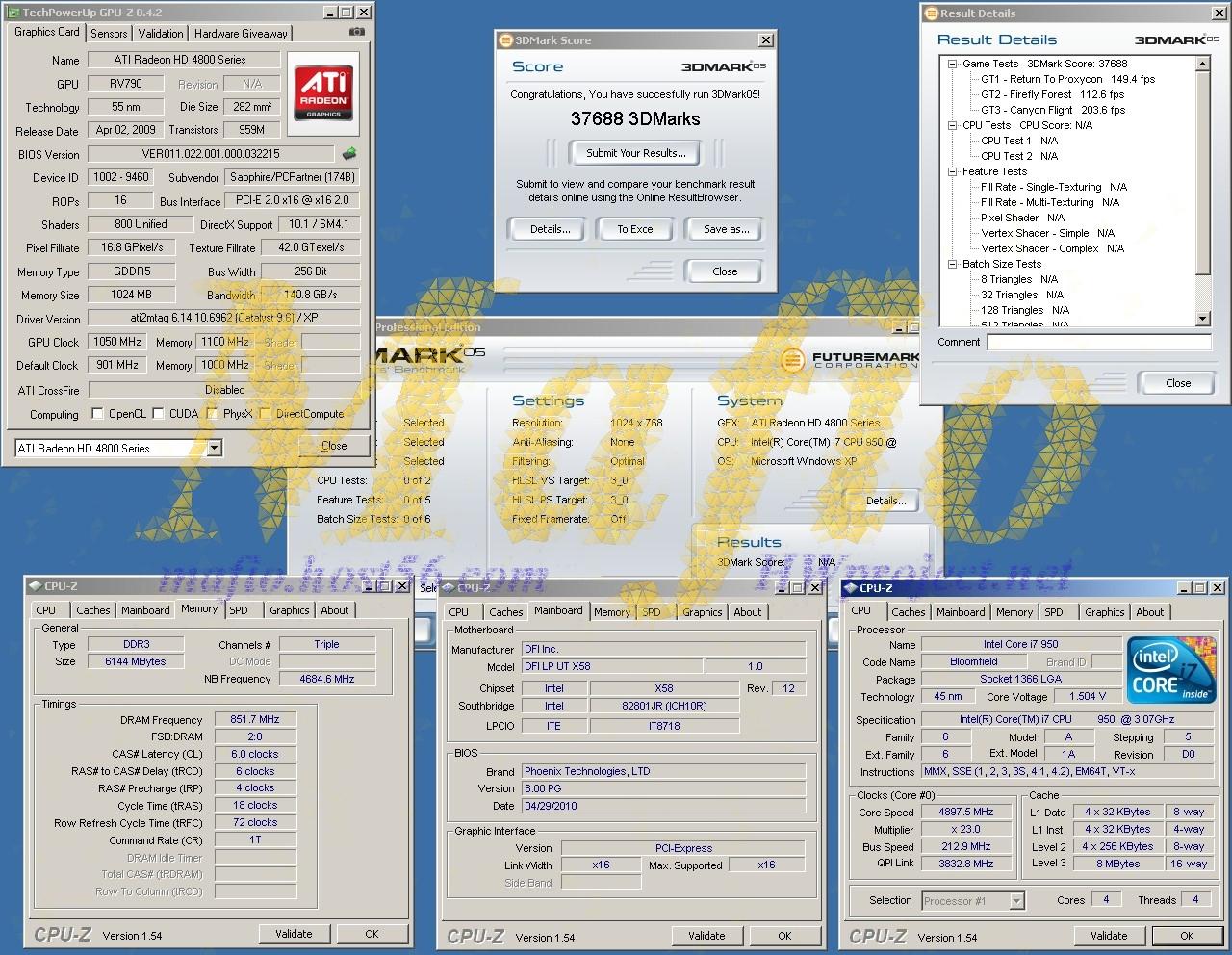Click the System Details button in 3DMark05
Screen dimensions: 1232x955
click(885, 501)
